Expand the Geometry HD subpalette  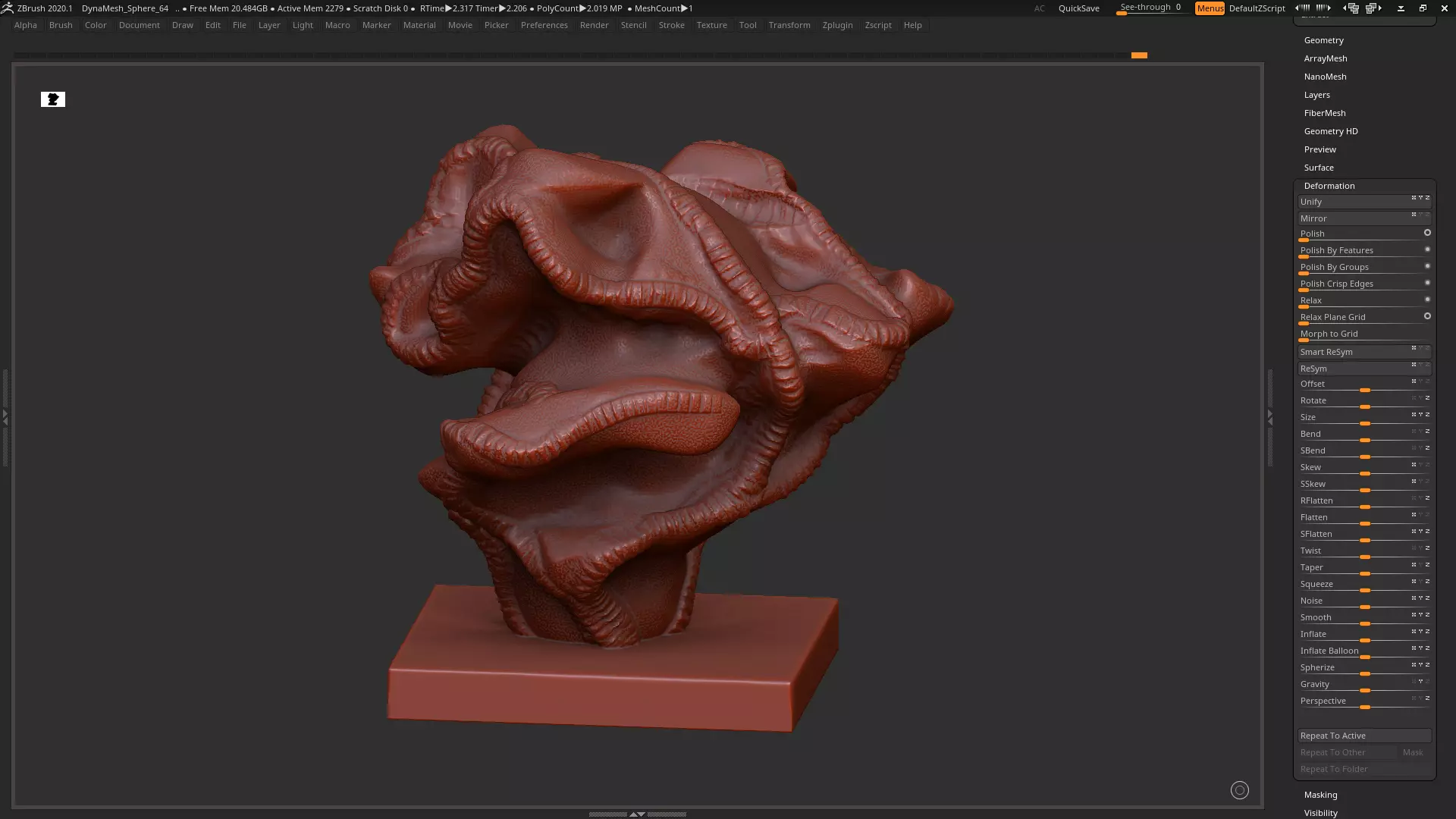(1330, 131)
